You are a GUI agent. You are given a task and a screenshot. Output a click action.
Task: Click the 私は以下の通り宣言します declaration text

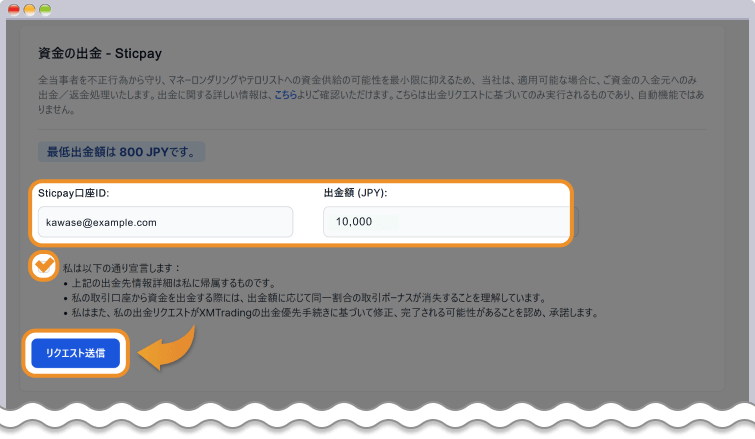[x=121, y=268]
